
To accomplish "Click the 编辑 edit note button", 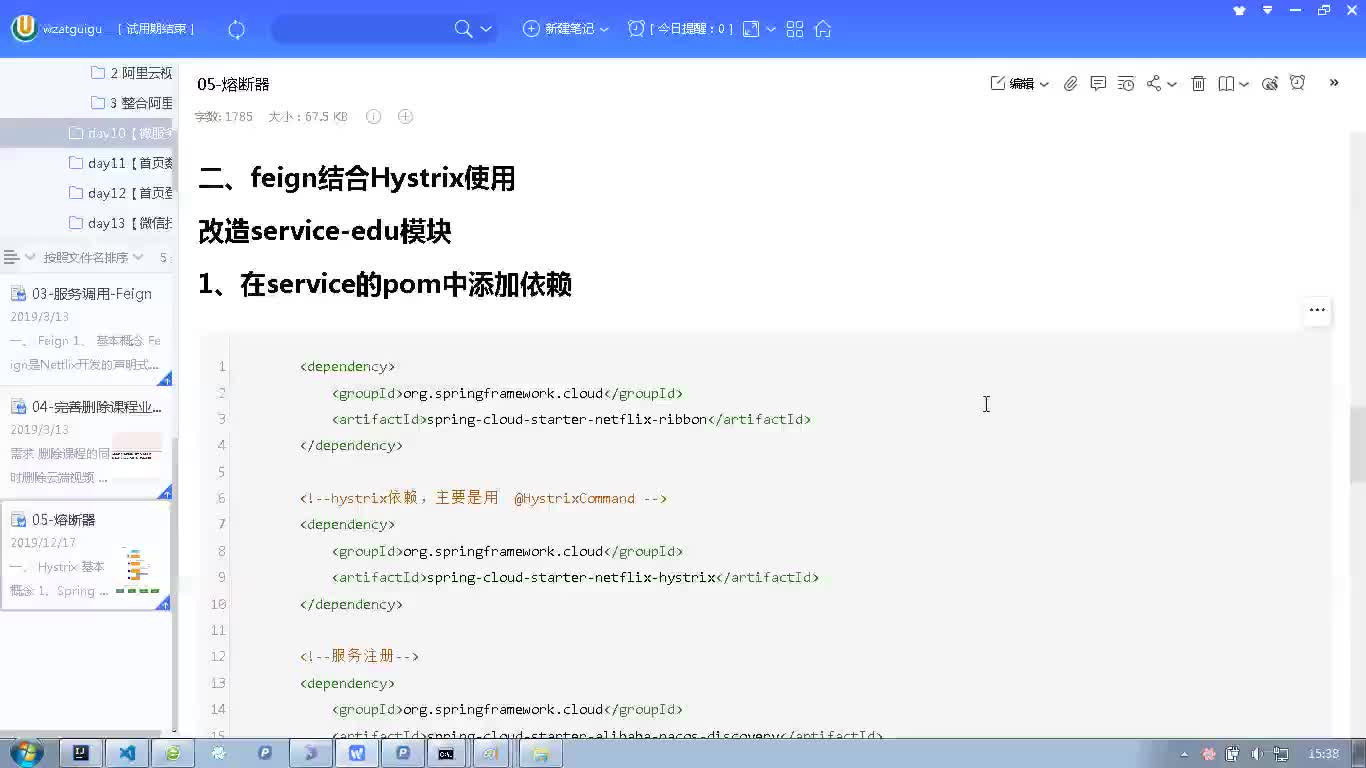I will 1012,84.
